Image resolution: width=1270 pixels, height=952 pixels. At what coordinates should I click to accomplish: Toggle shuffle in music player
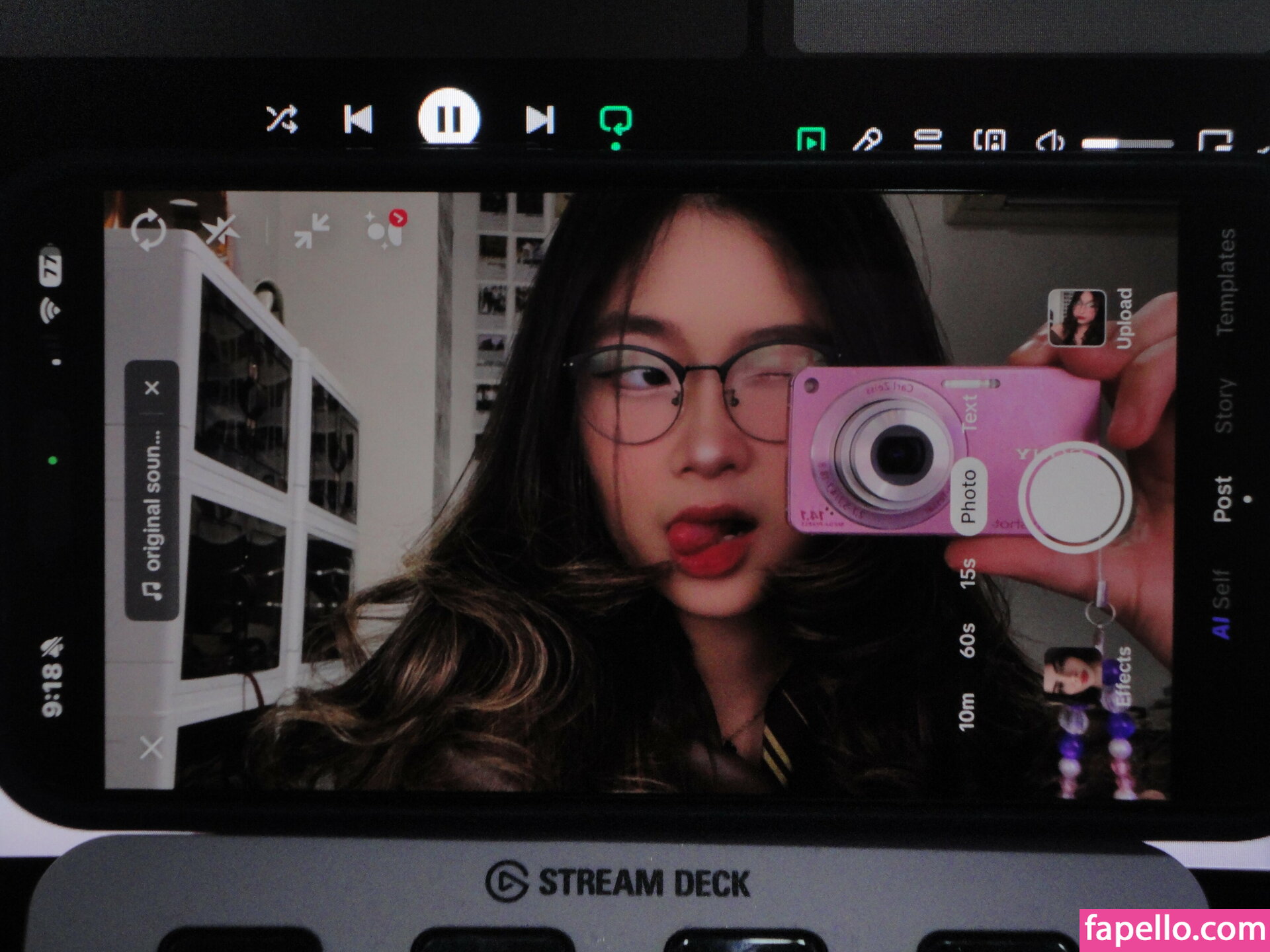coord(281,120)
